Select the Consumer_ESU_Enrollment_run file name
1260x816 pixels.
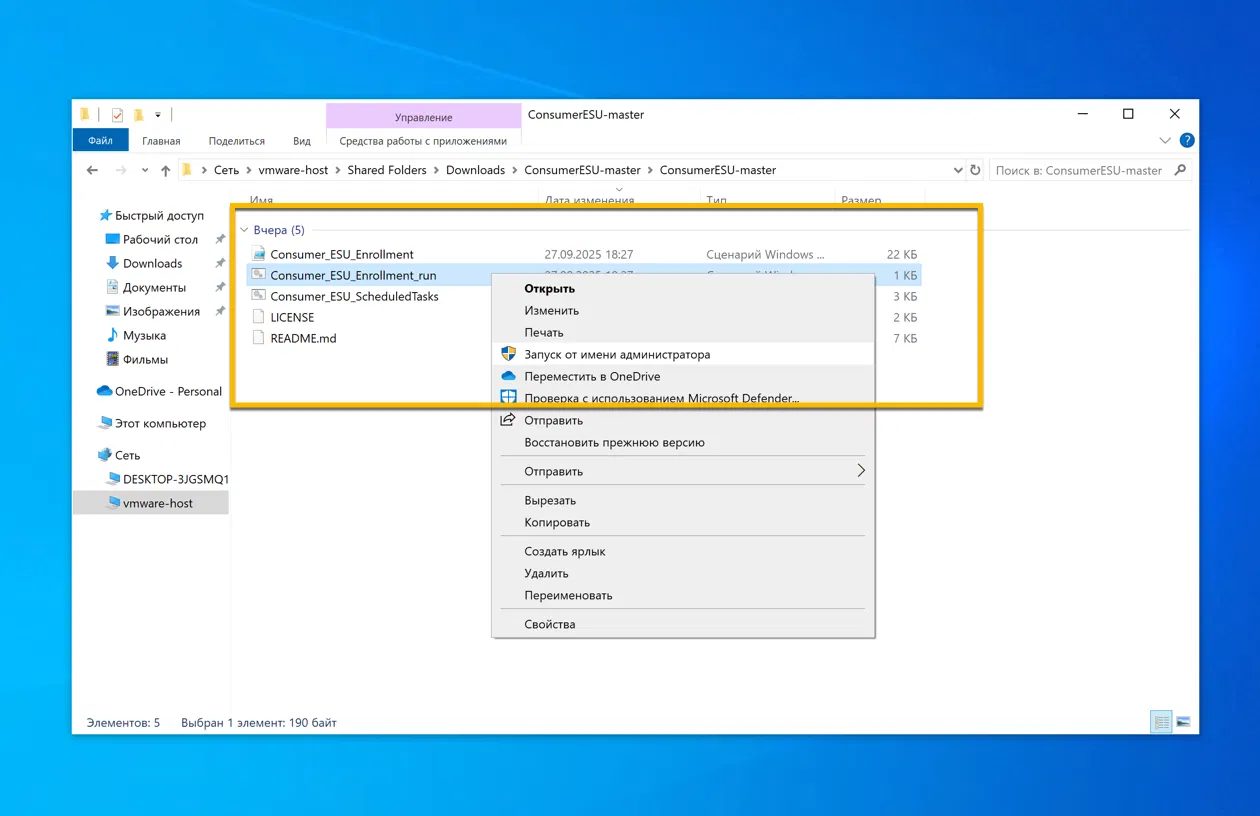(353, 275)
